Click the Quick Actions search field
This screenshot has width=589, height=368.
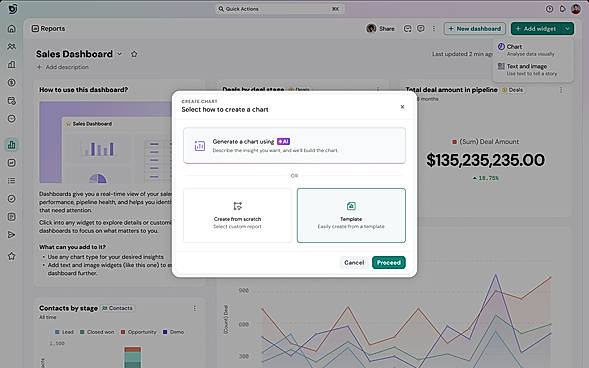(280, 9)
